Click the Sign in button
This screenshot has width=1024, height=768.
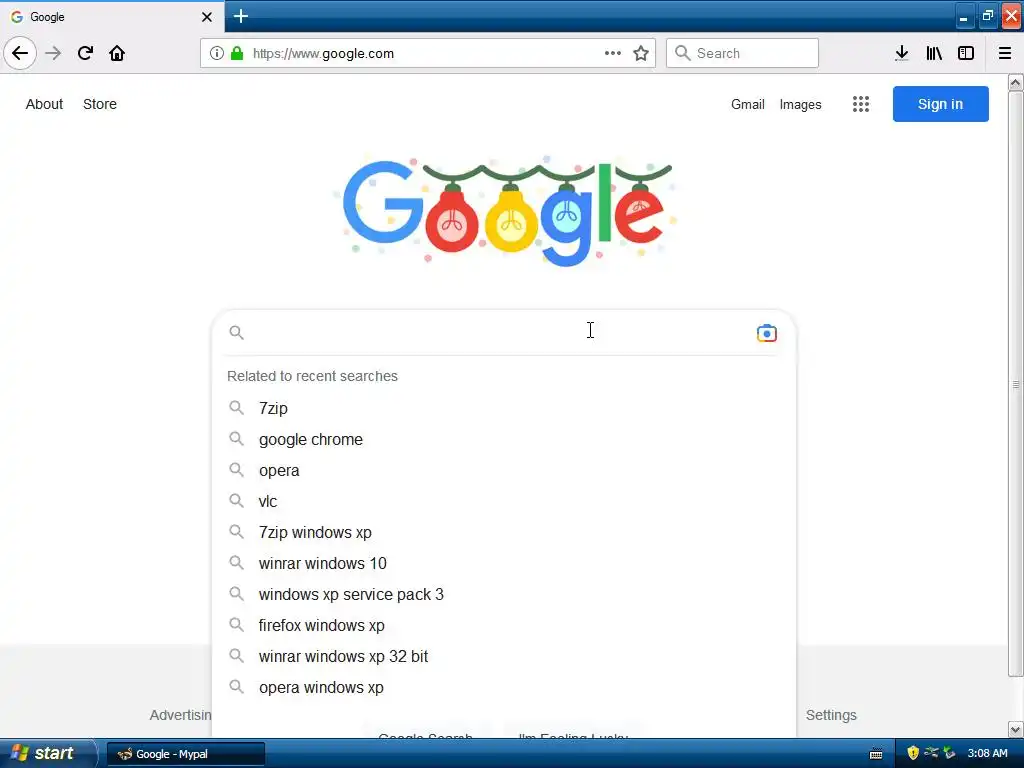940,104
